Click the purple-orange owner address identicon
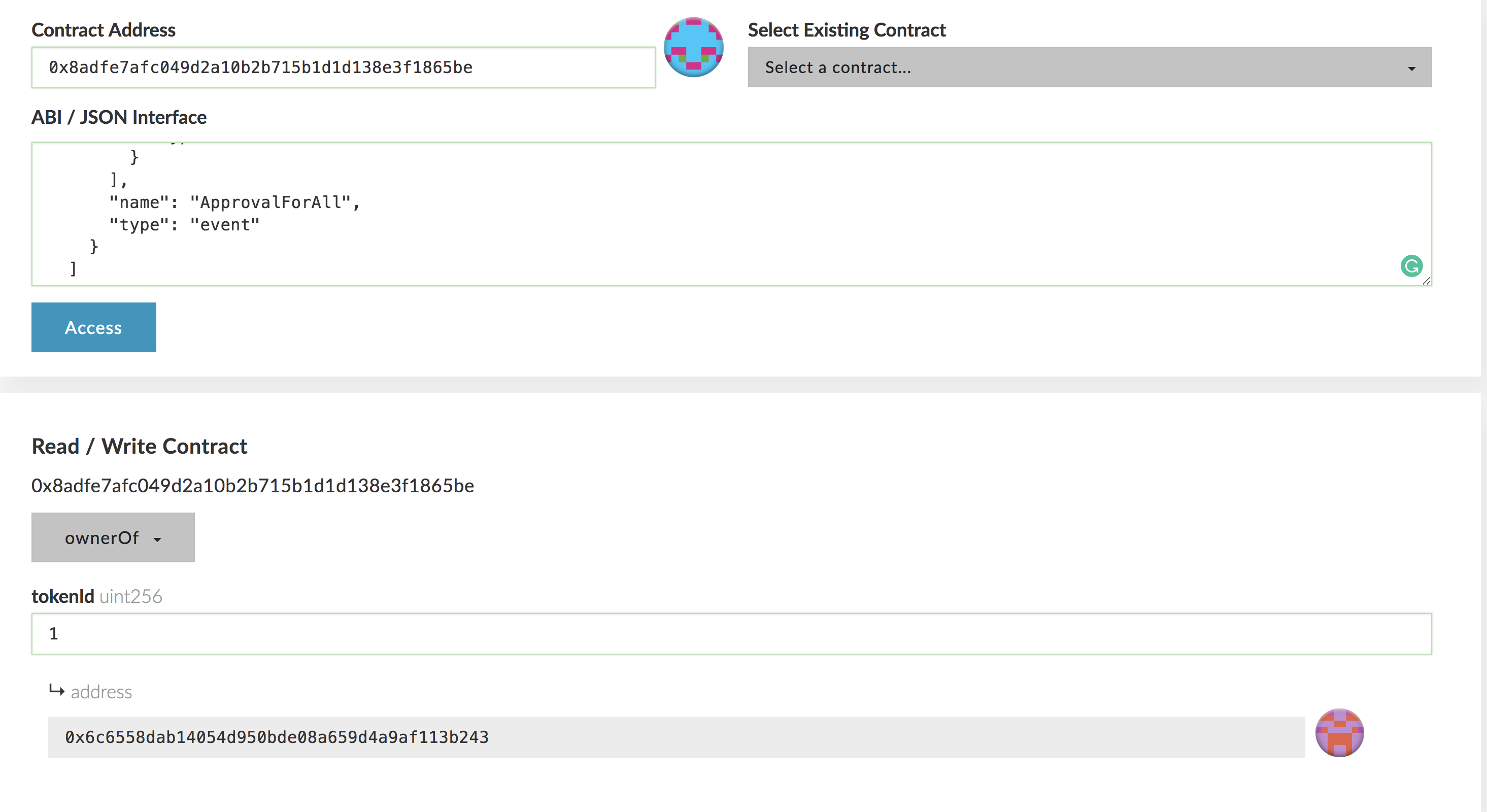The width and height of the screenshot is (1487, 812). pos(1339,732)
